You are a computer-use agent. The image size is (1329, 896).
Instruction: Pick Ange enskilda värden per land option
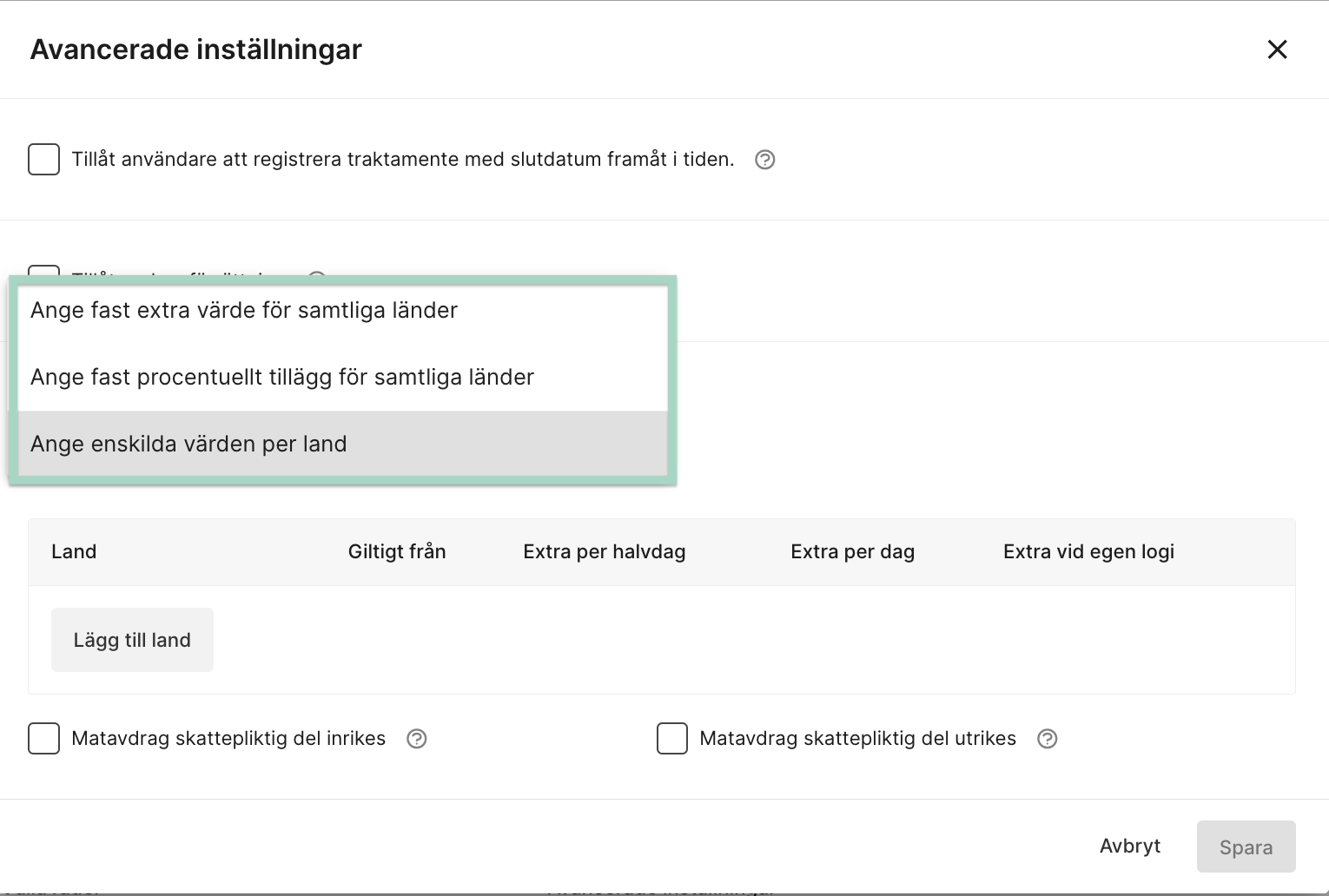coord(343,444)
